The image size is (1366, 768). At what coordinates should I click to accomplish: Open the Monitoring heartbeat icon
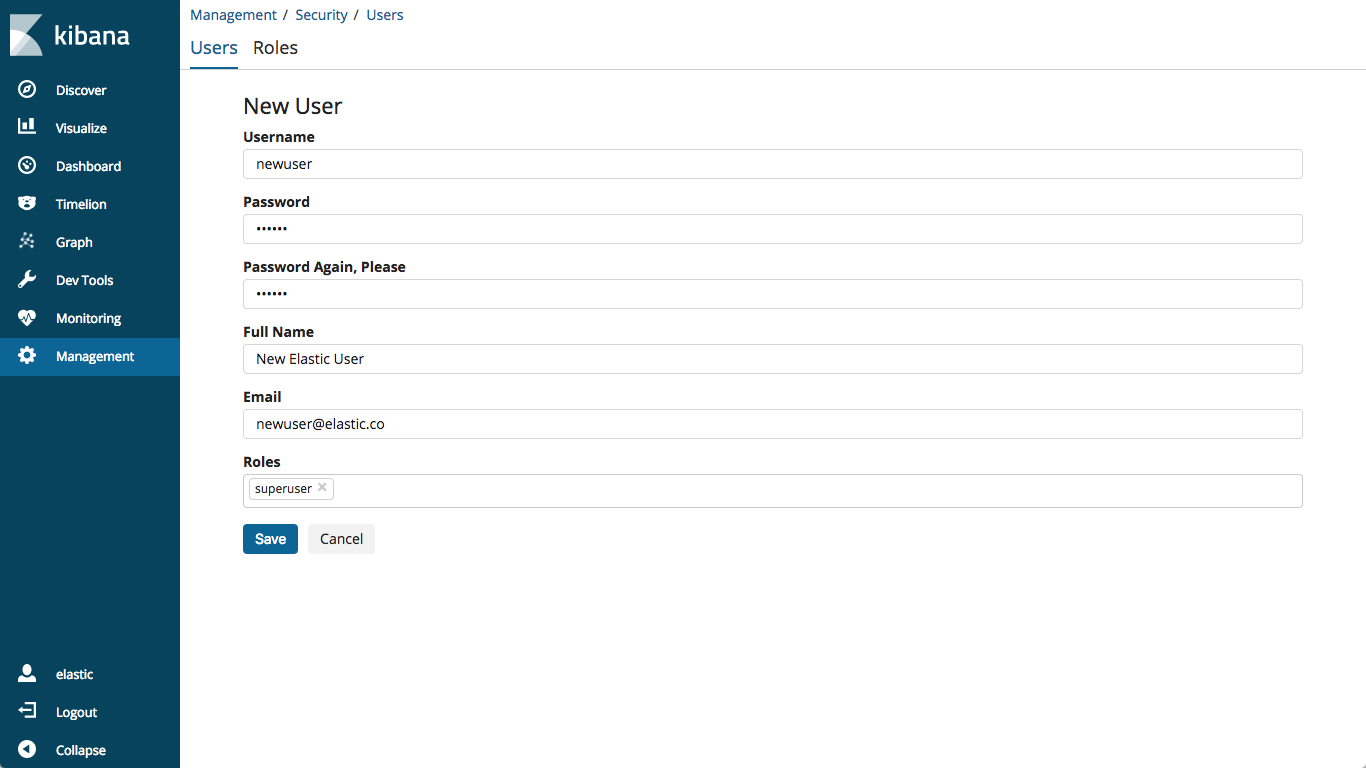27,317
